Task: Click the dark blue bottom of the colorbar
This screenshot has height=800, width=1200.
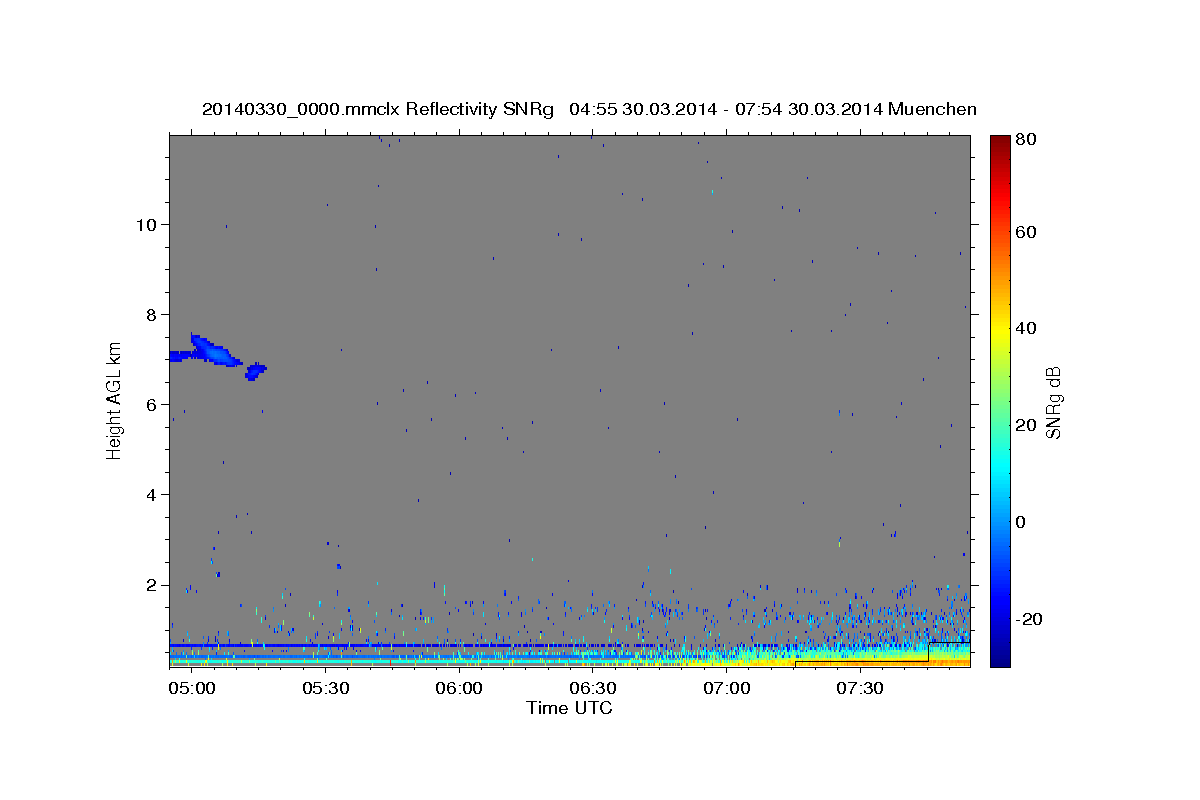Action: (x=999, y=655)
